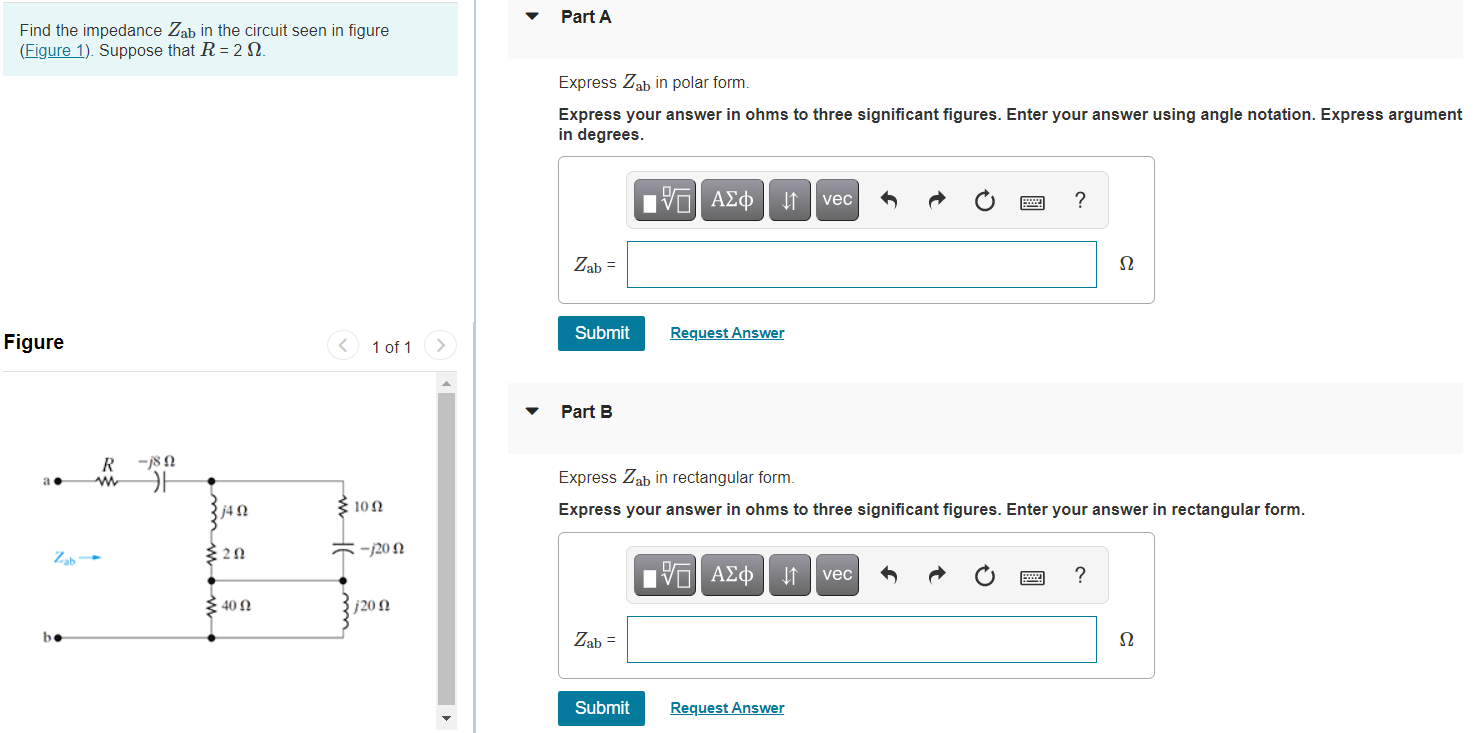Collapse the Part A section
The height and width of the screenshot is (733, 1475).
532,17
